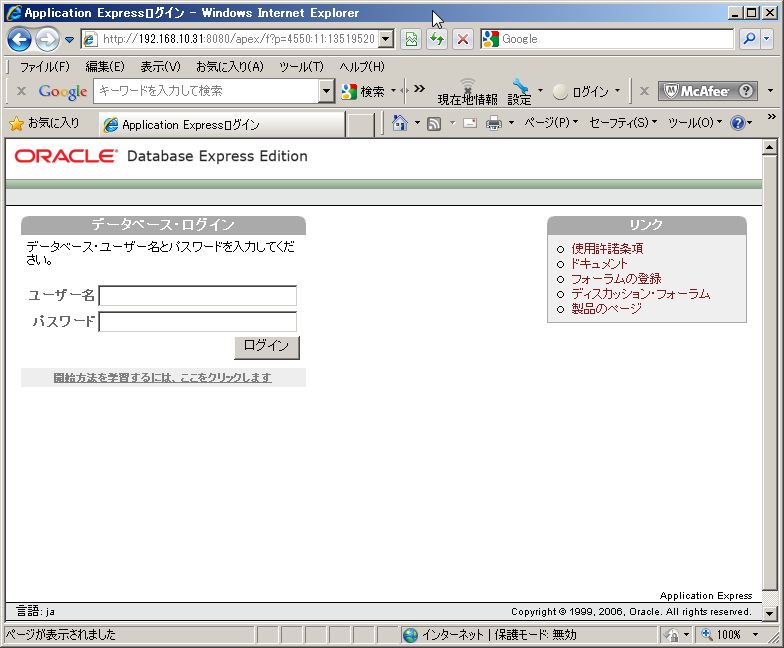Viewport: 784px width, 648px height.
Task: Click the Home page icon
Action: (x=400, y=122)
